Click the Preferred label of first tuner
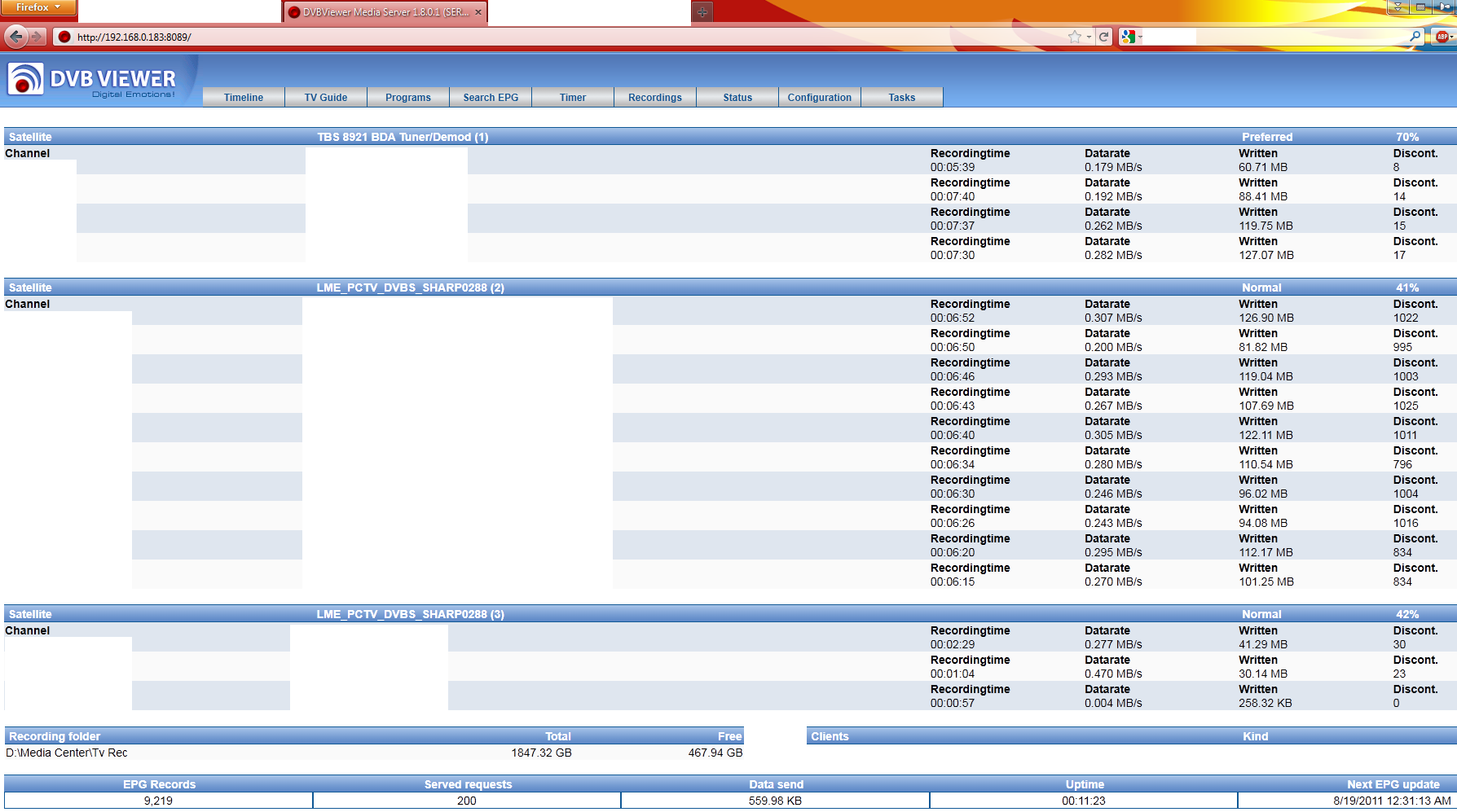This screenshot has width=1457, height=812. [1267, 137]
